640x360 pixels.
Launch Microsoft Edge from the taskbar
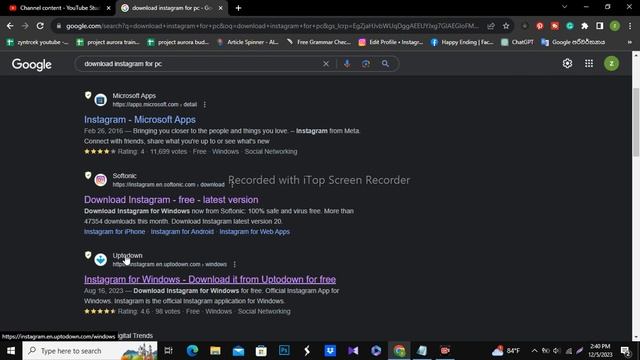(192, 351)
